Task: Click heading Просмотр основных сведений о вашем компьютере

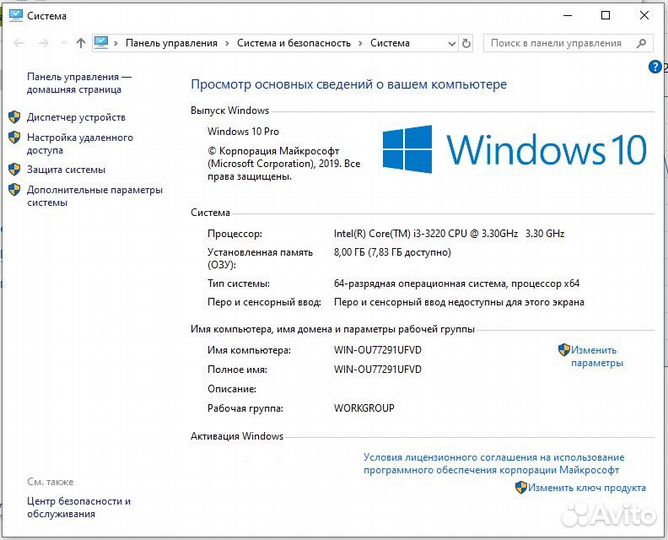Action: 349,84
